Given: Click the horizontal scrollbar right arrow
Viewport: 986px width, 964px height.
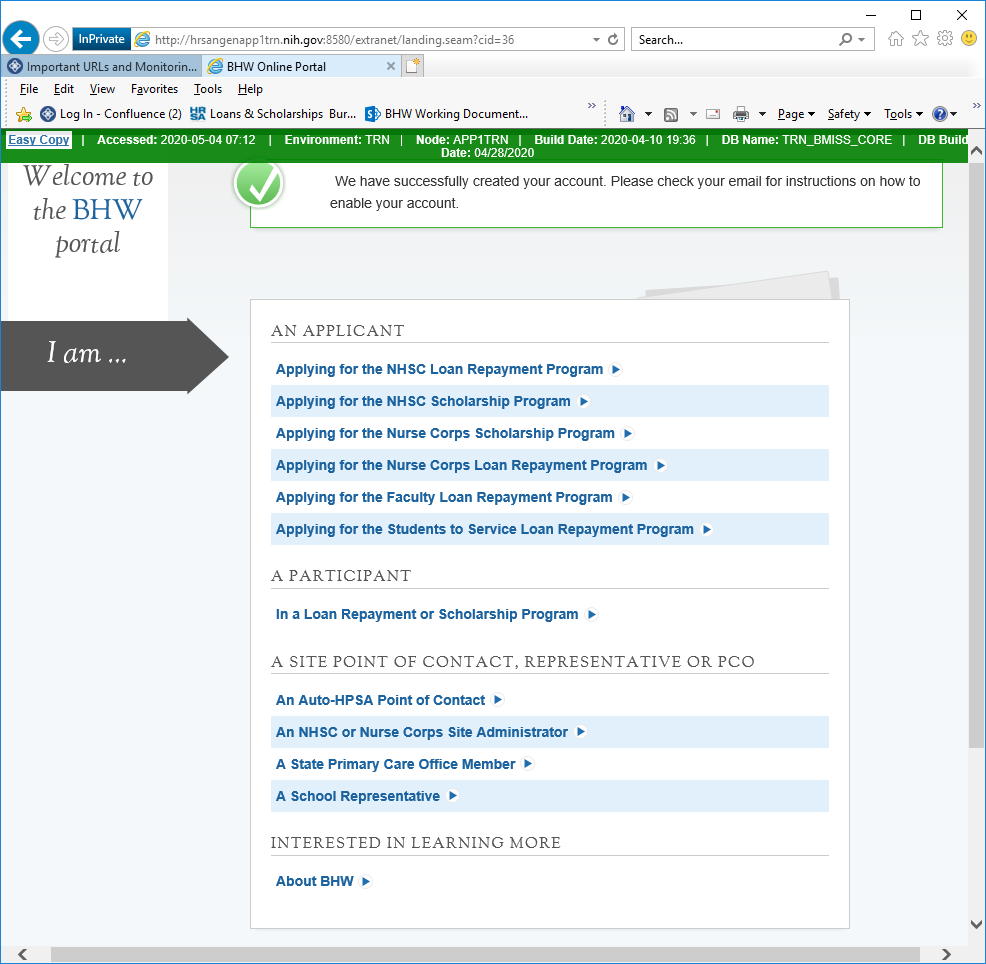Looking at the screenshot, I should pos(945,954).
